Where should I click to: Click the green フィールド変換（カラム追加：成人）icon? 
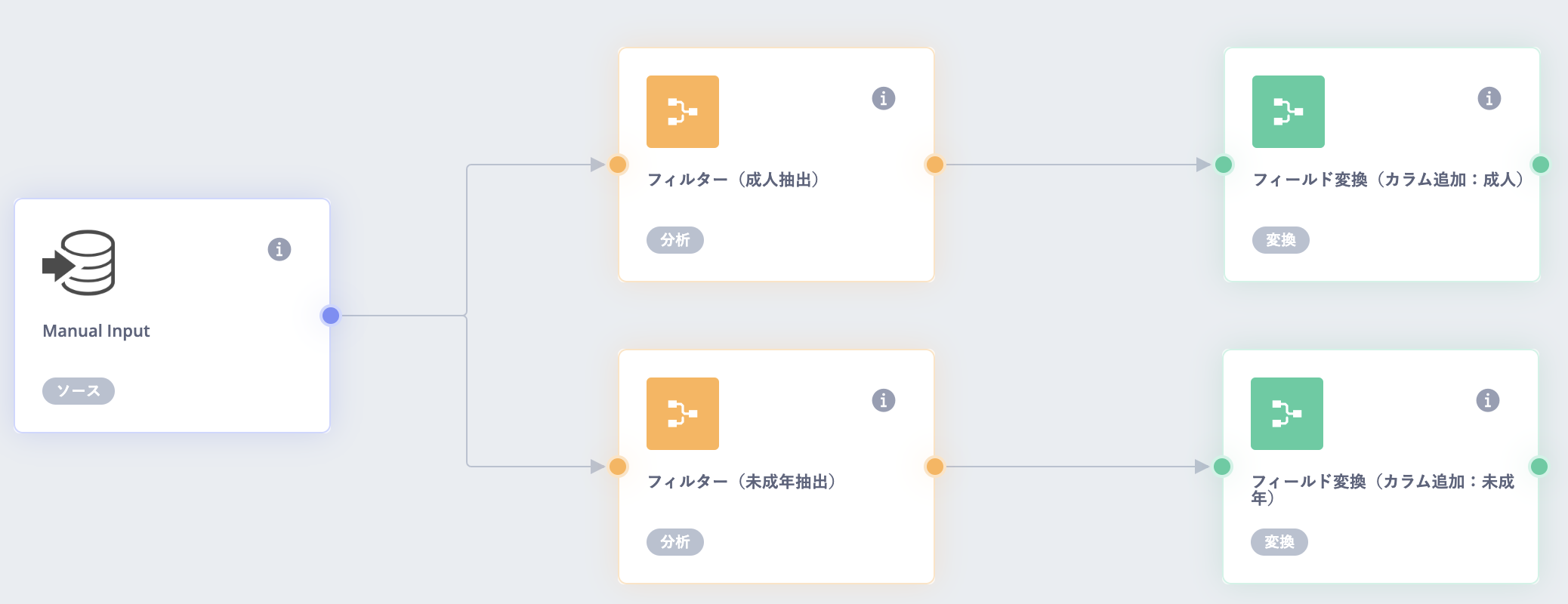coord(1288,112)
